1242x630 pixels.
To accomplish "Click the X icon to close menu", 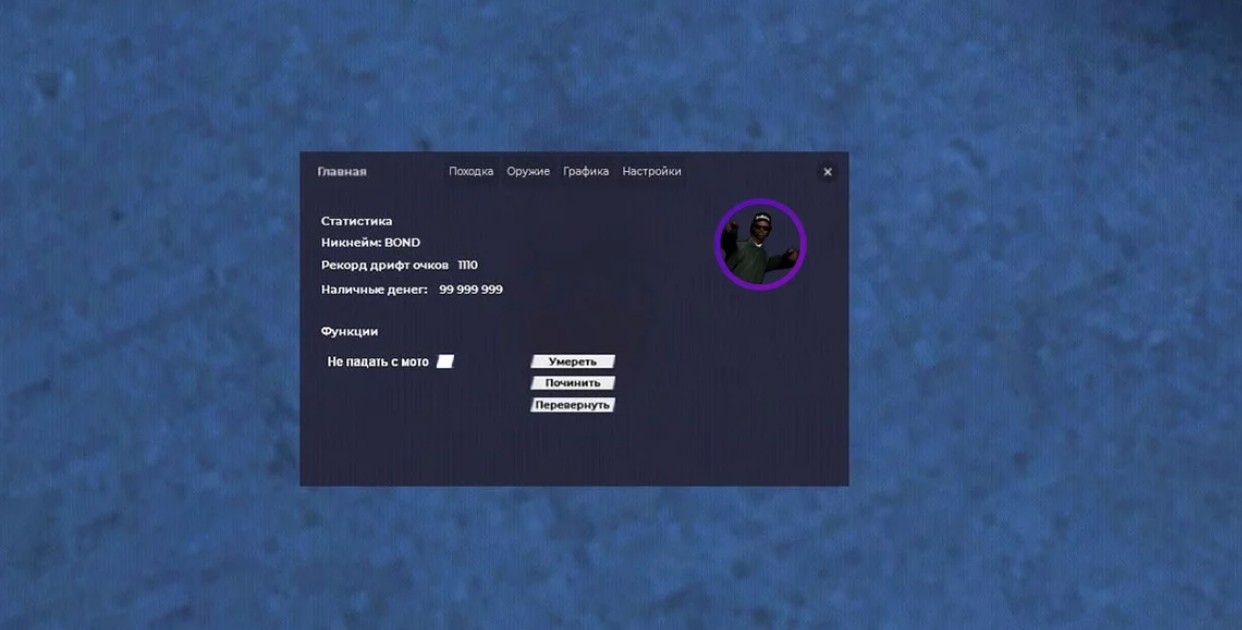I will pos(827,171).
